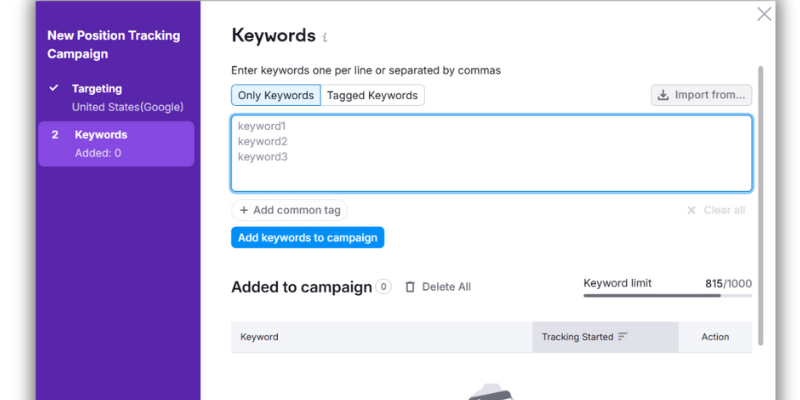The image size is (800, 400).
Task: Focus the keywords entry text area
Action: click(491, 153)
